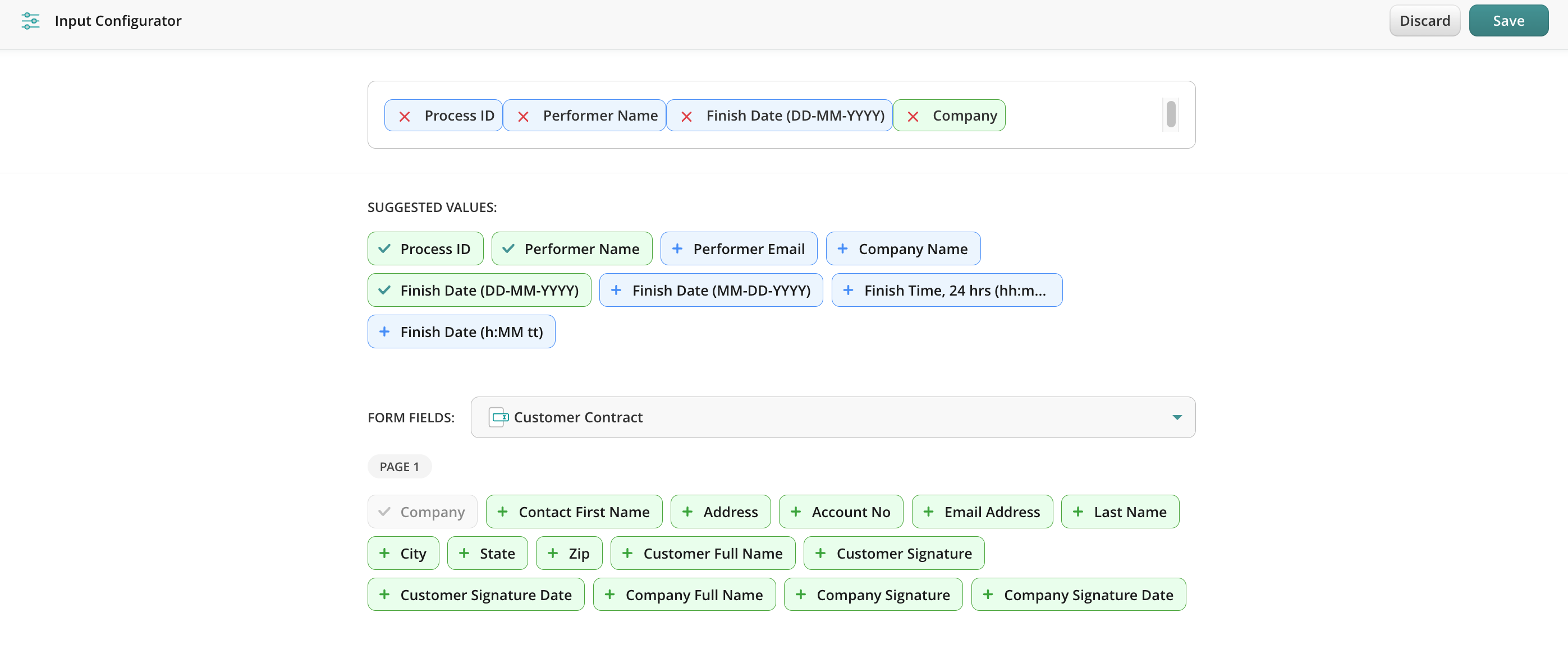Deselect the checked Performer Name suggested value
Screen dimensions: 1568x654
pos(571,249)
